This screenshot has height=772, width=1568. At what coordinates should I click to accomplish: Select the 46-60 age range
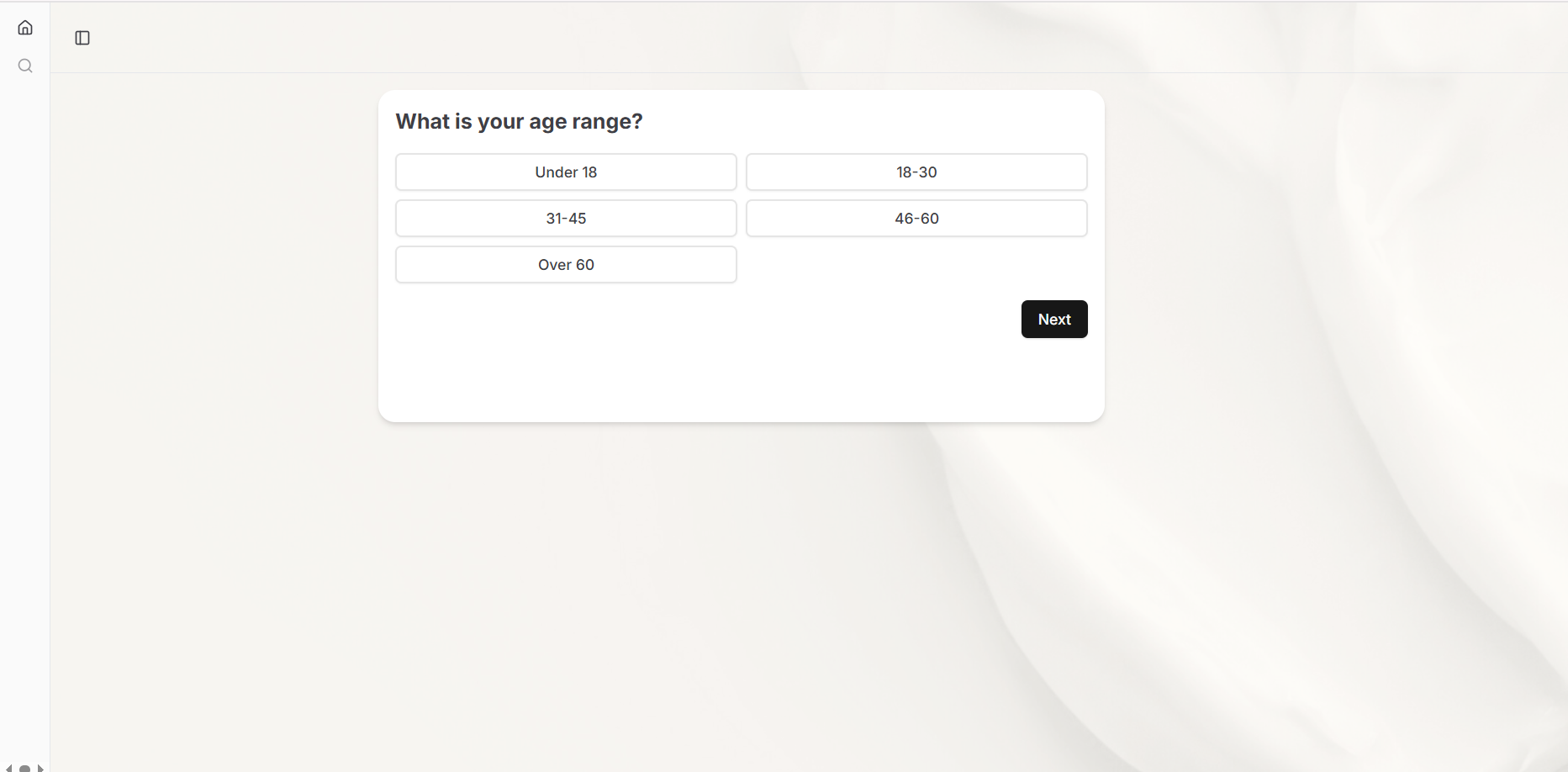(x=916, y=219)
